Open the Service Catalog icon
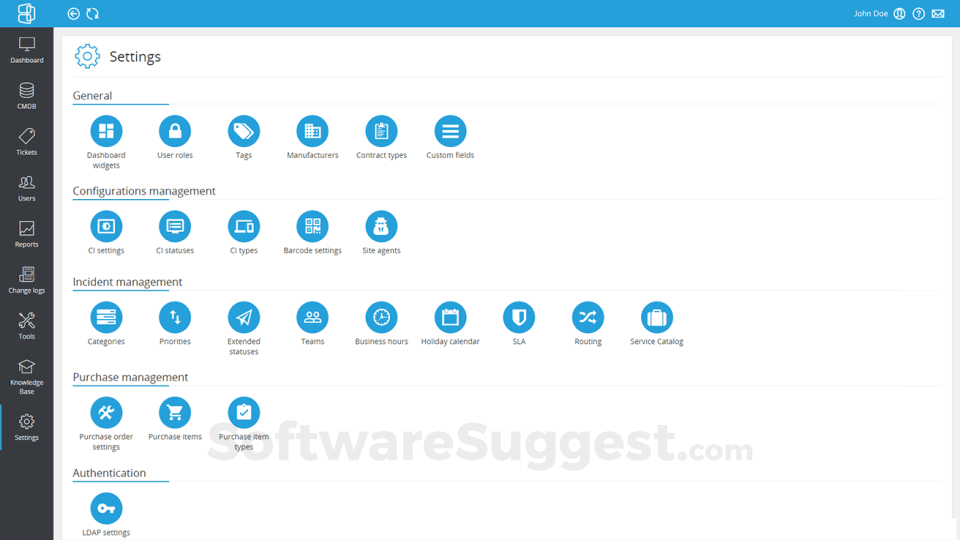960x540 pixels. point(657,317)
